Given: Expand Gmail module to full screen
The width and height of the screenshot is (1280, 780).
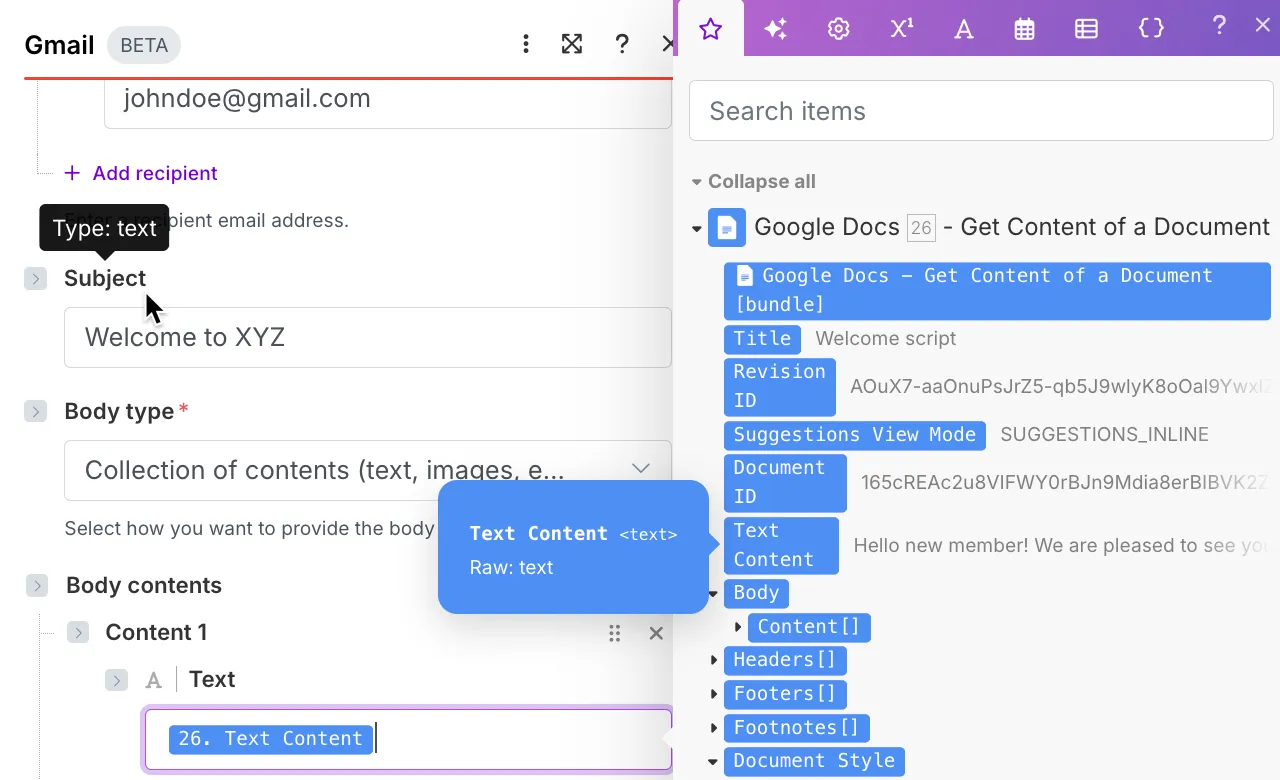Looking at the screenshot, I should coord(572,44).
